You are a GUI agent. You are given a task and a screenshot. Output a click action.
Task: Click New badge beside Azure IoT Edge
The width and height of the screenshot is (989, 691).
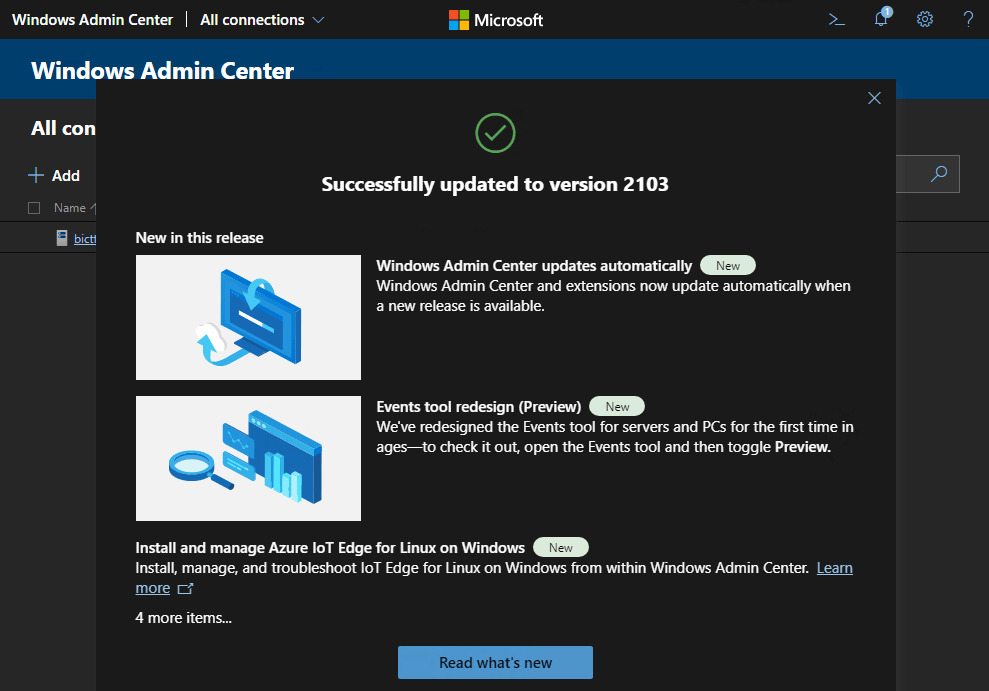coord(561,548)
